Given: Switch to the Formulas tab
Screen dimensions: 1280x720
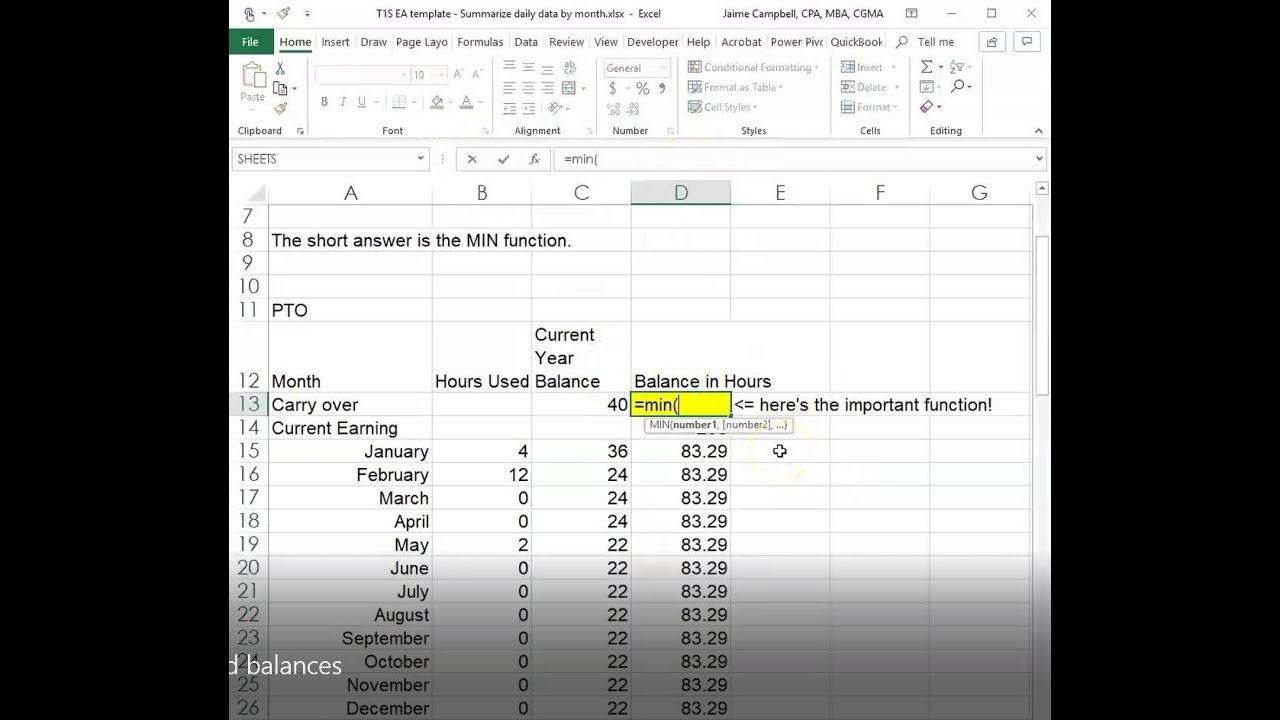Looking at the screenshot, I should (480, 42).
